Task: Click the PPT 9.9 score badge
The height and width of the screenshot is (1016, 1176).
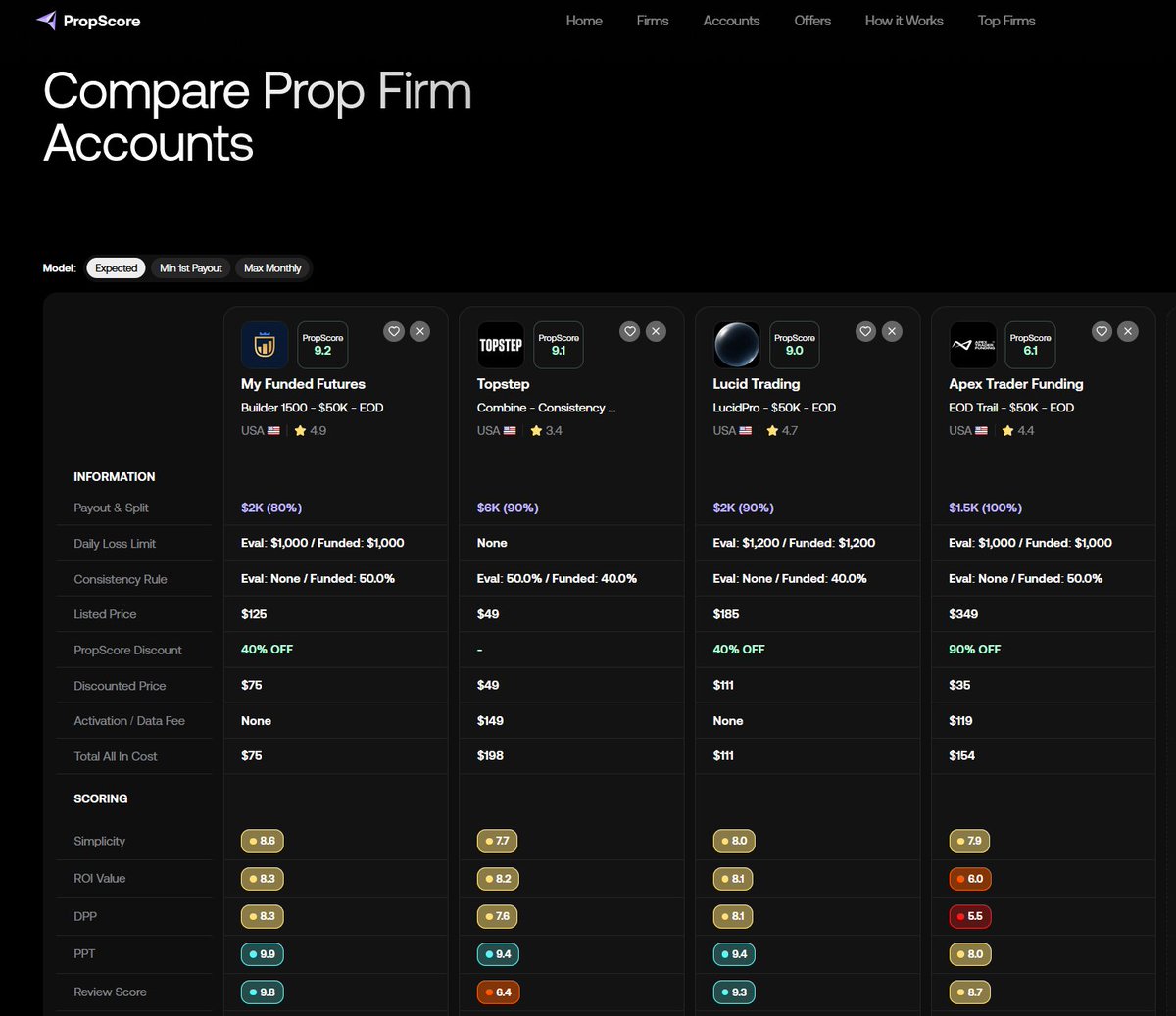Action: click(x=263, y=954)
